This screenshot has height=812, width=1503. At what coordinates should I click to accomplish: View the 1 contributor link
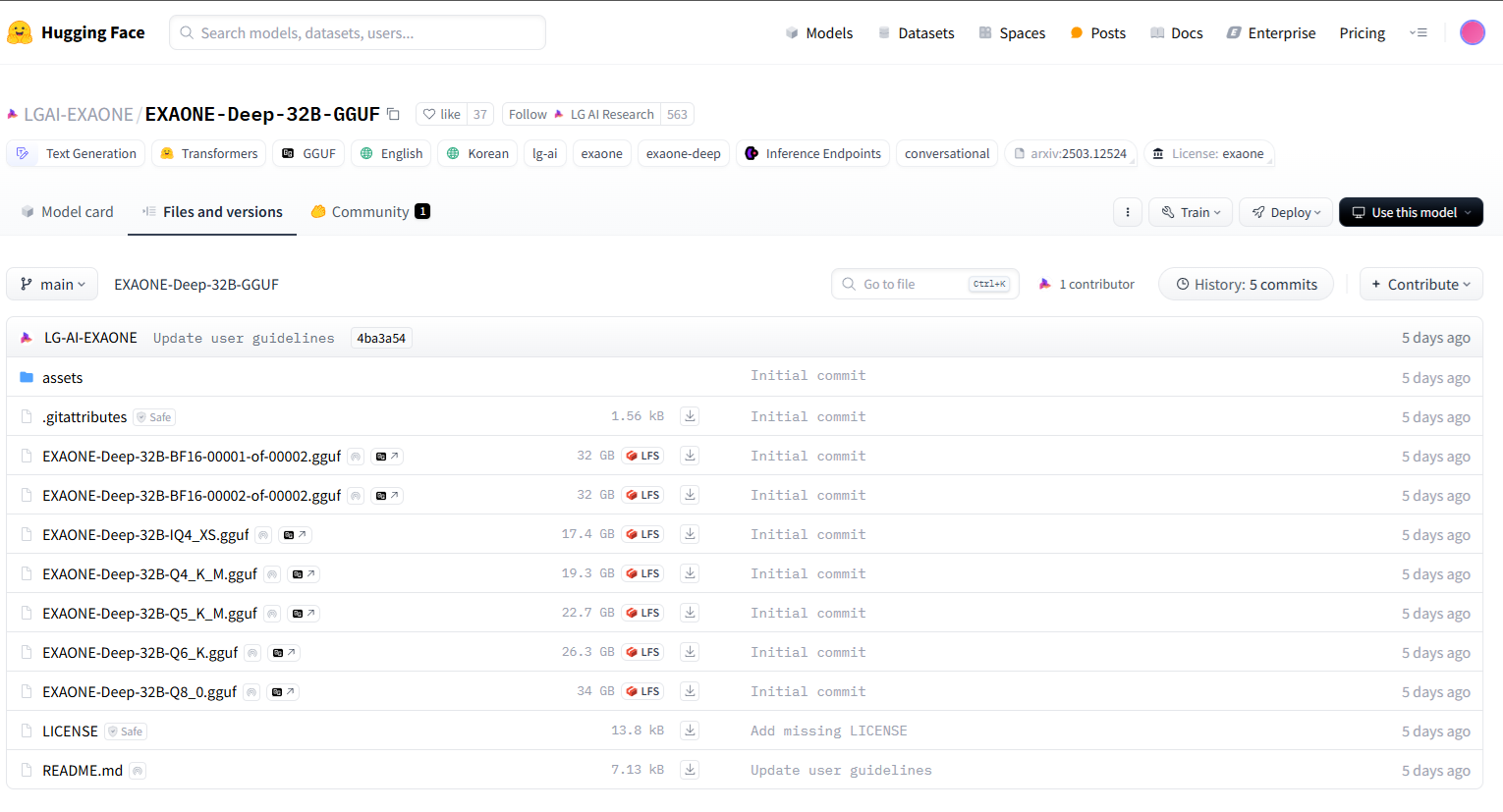click(1086, 284)
